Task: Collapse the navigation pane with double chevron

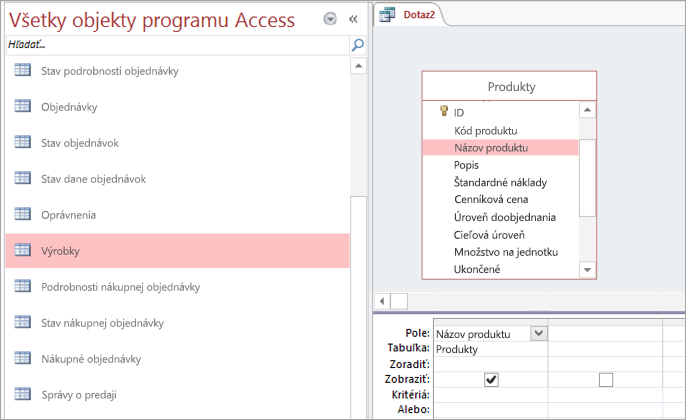Action: [x=353, y=19]
